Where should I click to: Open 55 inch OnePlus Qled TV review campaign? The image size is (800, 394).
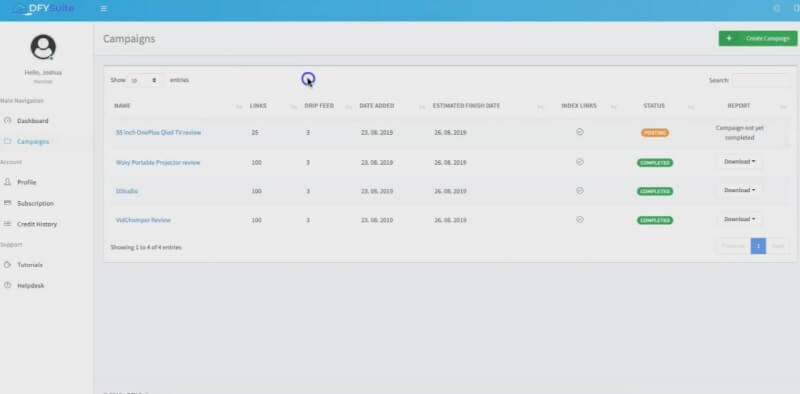click(158, 132)
